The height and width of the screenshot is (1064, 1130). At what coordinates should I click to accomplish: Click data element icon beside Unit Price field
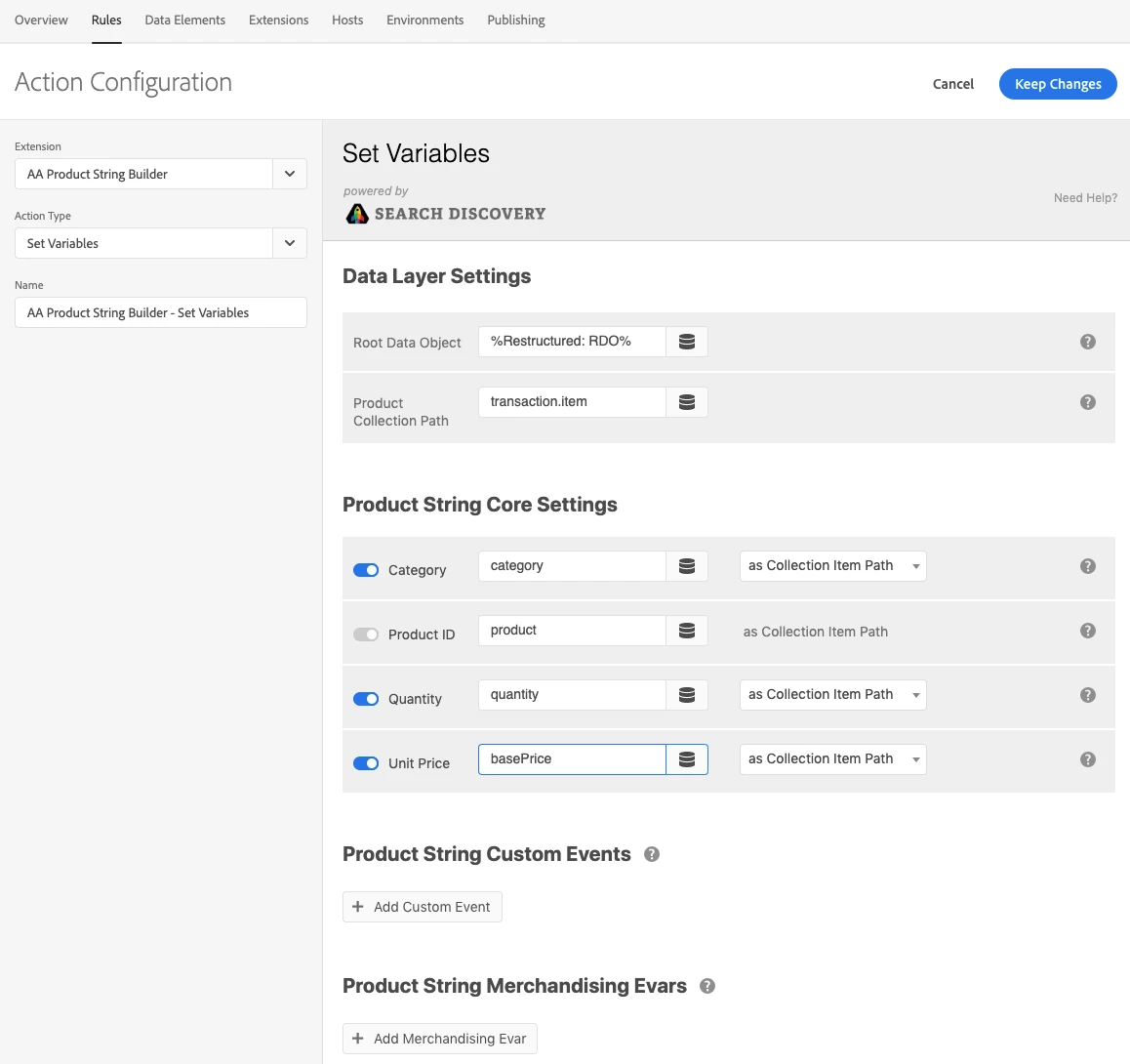(x=687, y=759)
